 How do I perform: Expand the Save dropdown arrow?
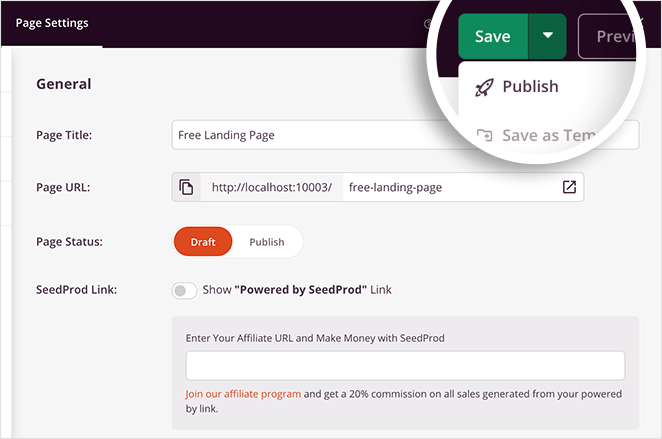pyautogui.click(x=548, y=36)
